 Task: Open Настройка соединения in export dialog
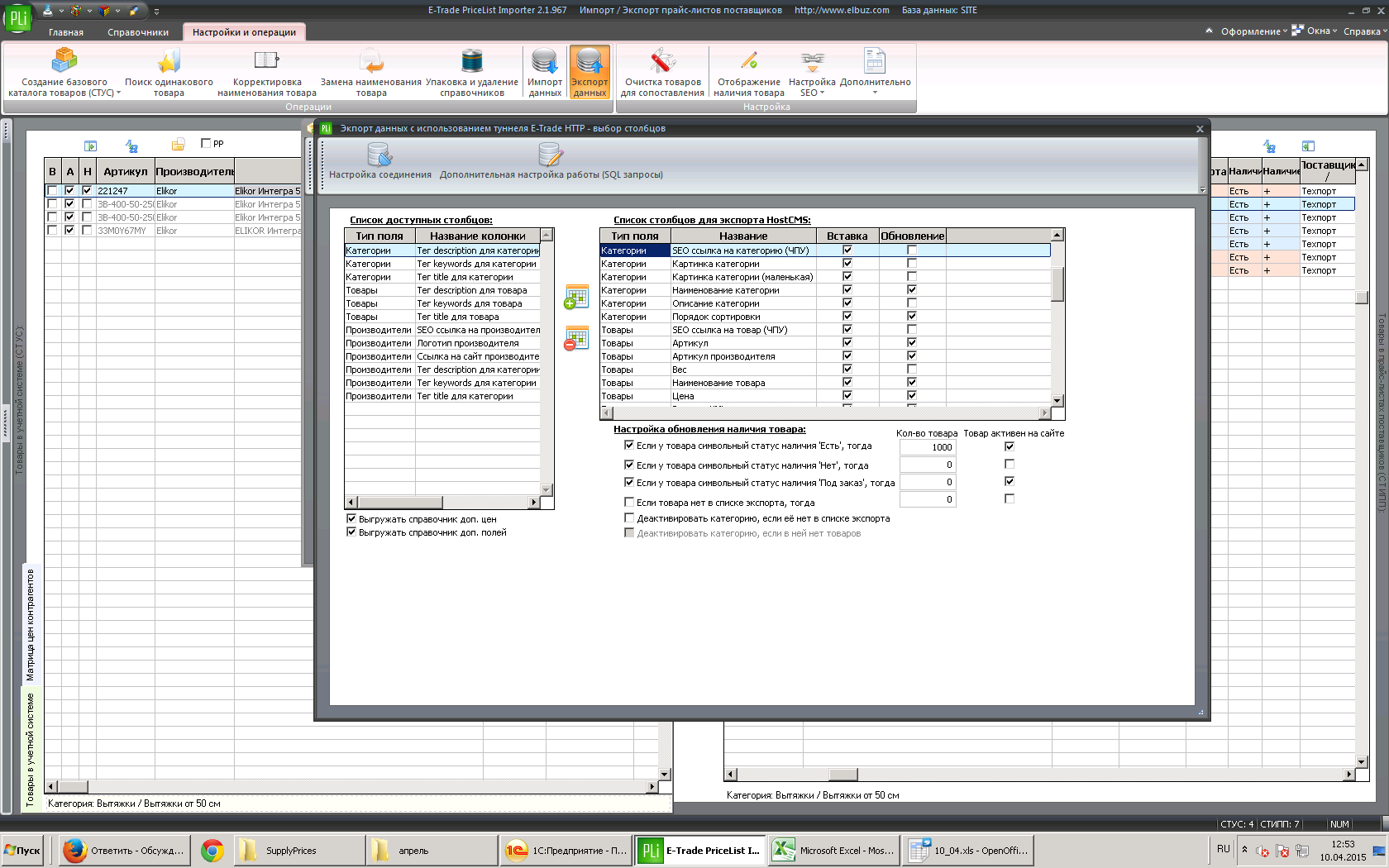[x=379, y=160]
